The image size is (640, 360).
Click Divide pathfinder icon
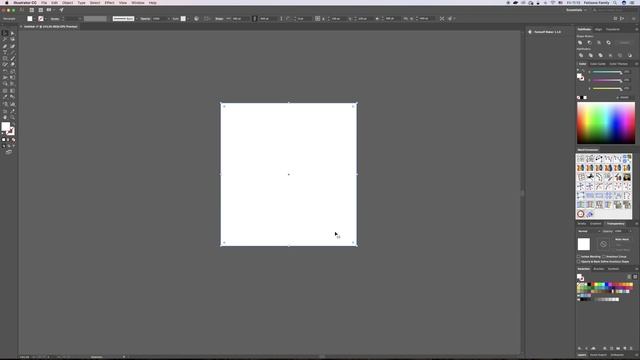tap(581, 55)
